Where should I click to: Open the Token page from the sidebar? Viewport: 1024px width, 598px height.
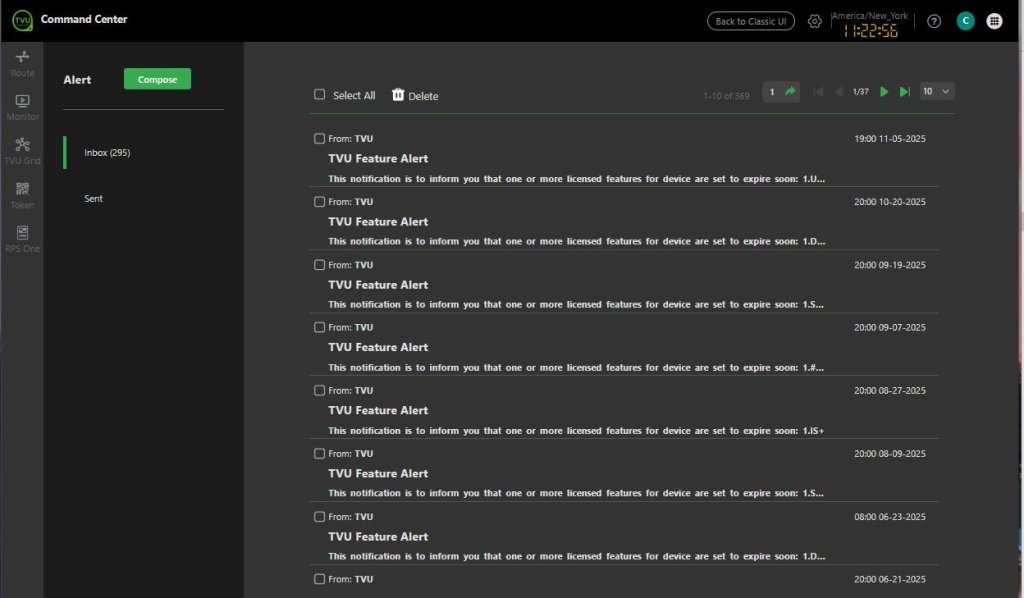(21, 192)
